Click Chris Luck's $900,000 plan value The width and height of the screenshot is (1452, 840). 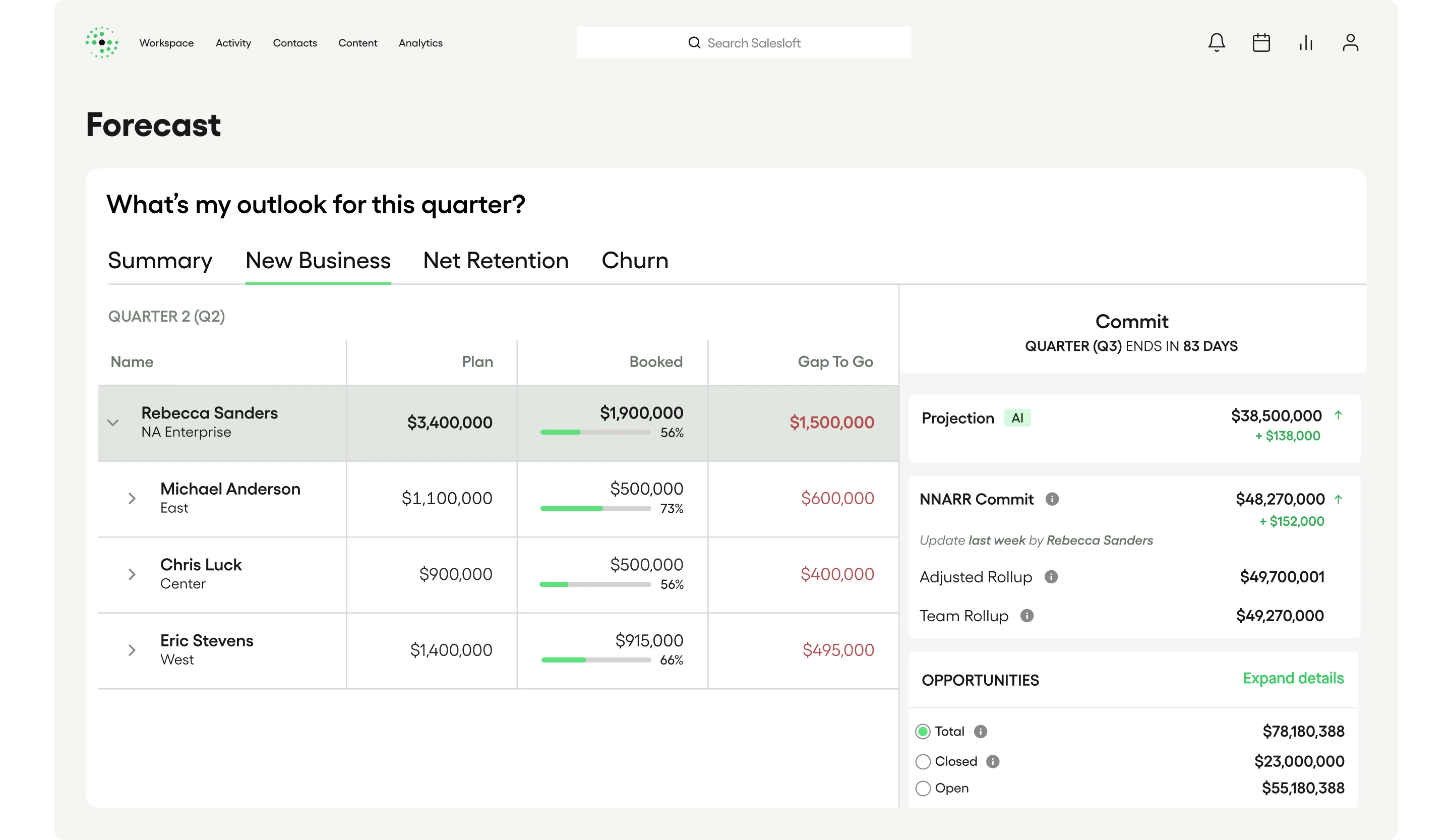(x=455, y=574)
